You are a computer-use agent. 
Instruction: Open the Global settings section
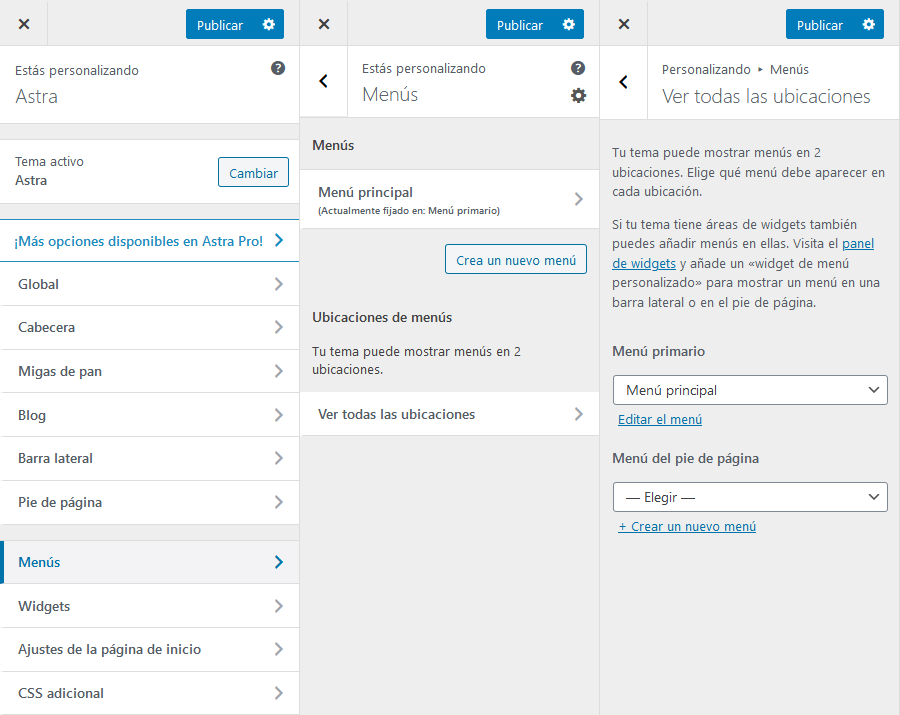pyautogui.click(x=150, y=284)
